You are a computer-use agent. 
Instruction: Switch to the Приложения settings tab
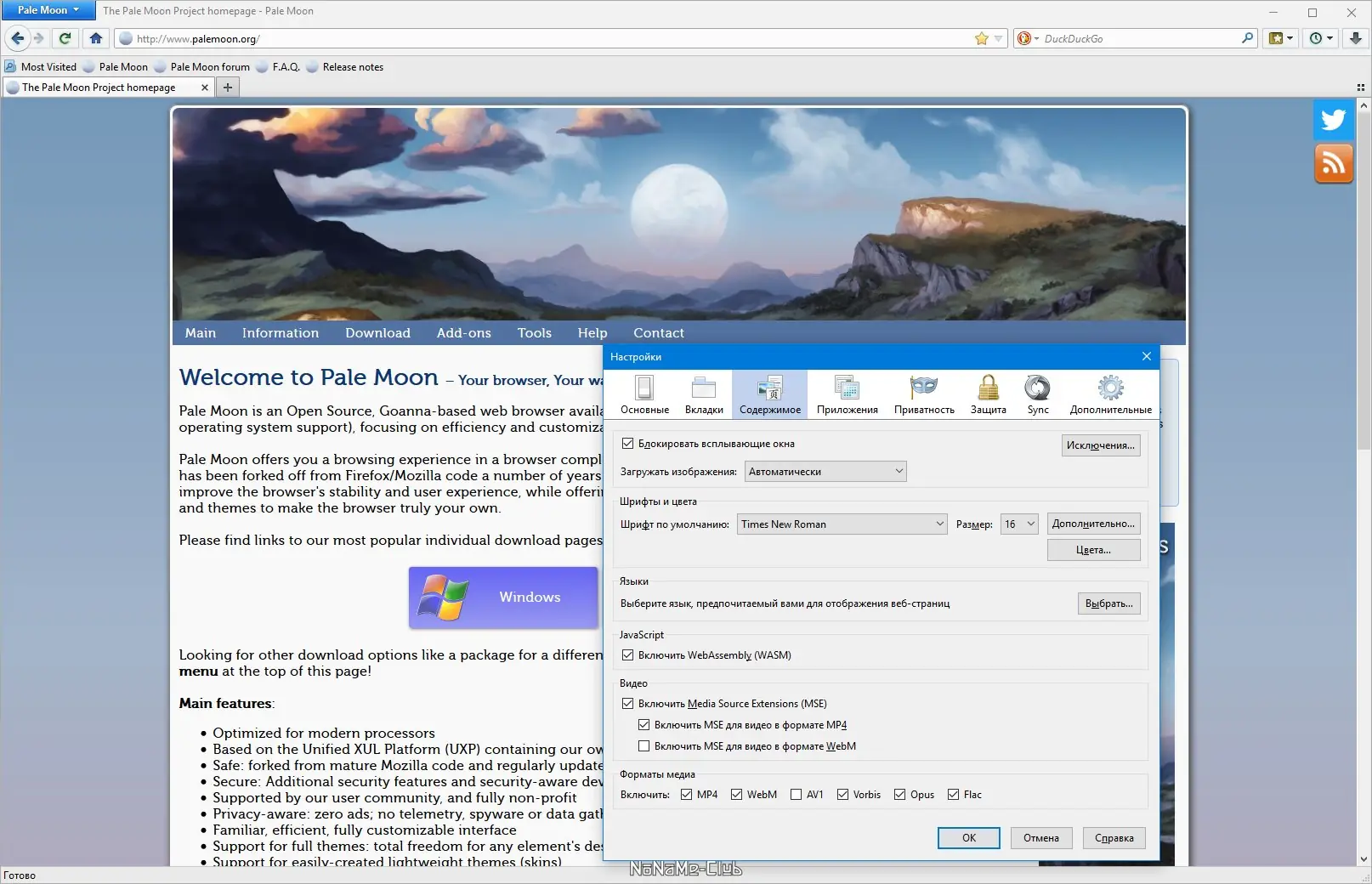click(848, 395)
